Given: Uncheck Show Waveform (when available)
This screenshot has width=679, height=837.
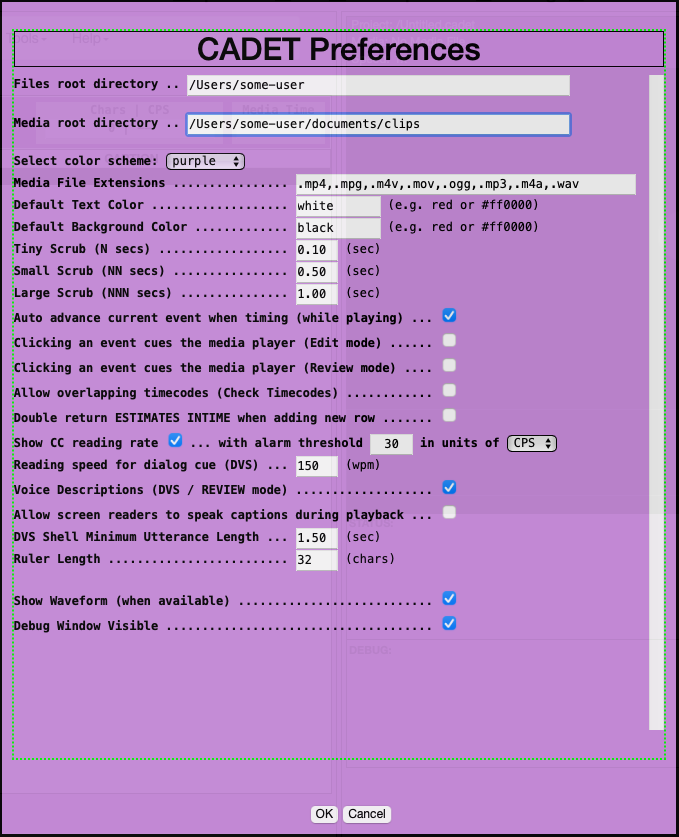Looking at the screenshot, I should click(449, 598).
